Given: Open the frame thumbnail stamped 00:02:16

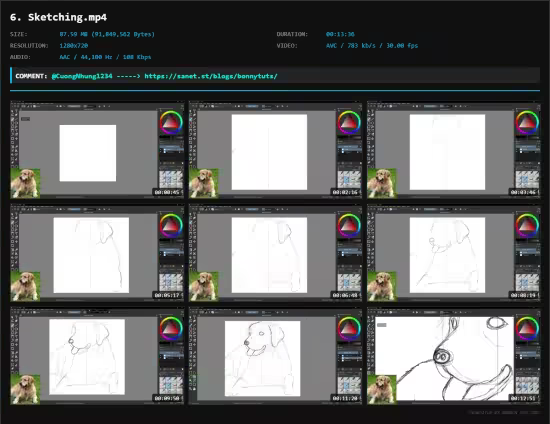Looking at the screenshot, I should [275, 150].
